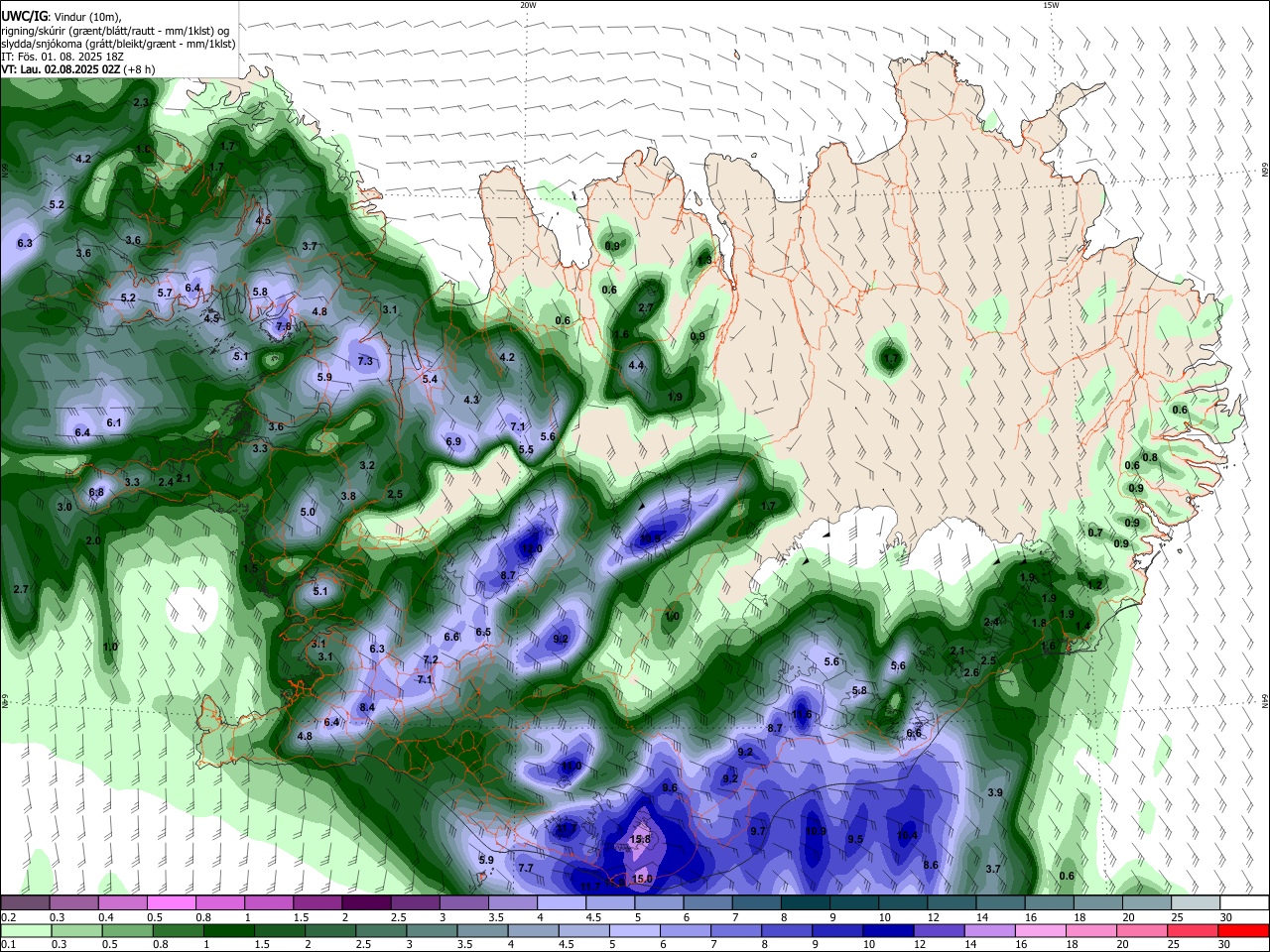1270x952 pixels.
Task: Click the 15W longitude label
Action: (1051, 5)
